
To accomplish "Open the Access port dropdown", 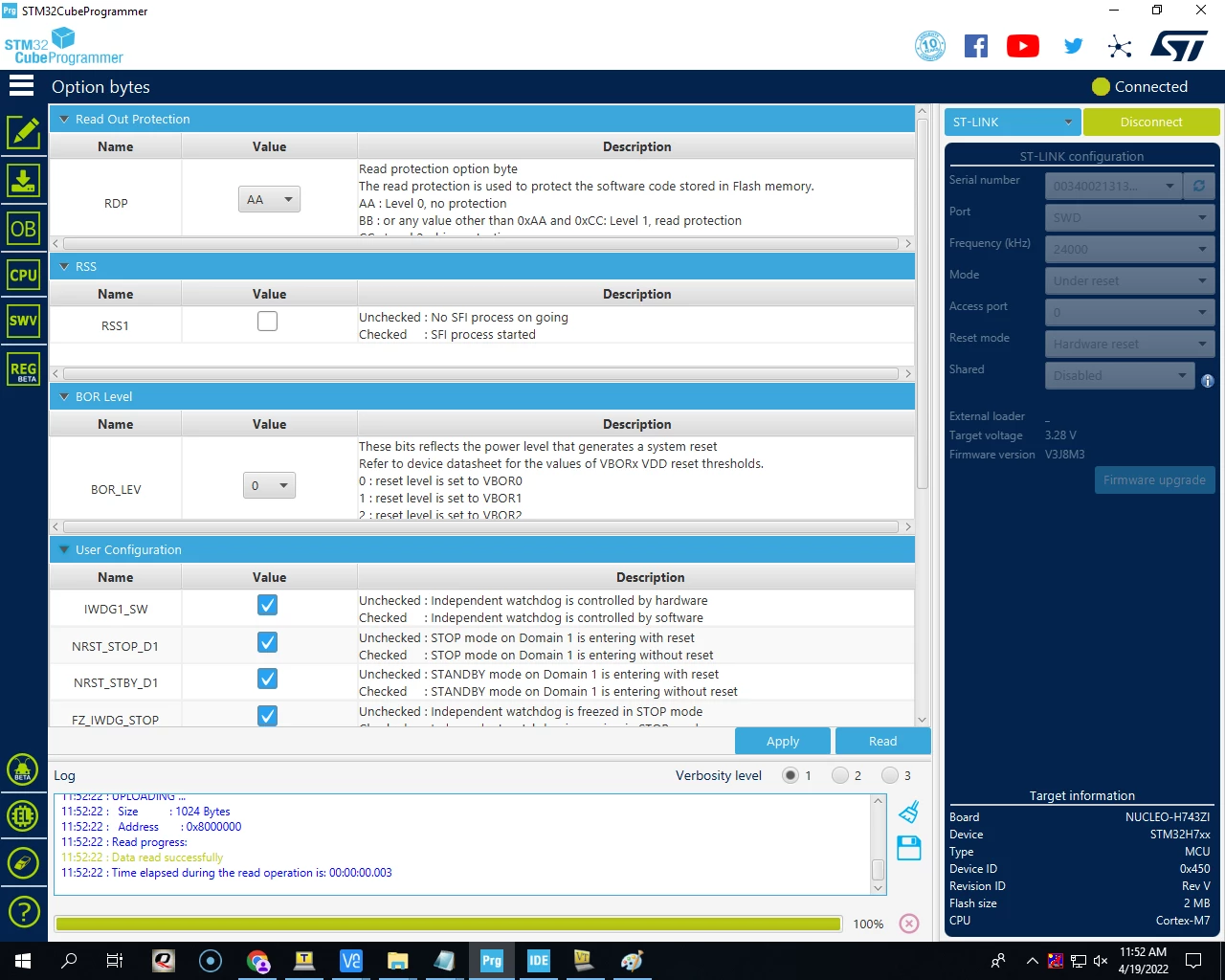I will [1130, 312].
